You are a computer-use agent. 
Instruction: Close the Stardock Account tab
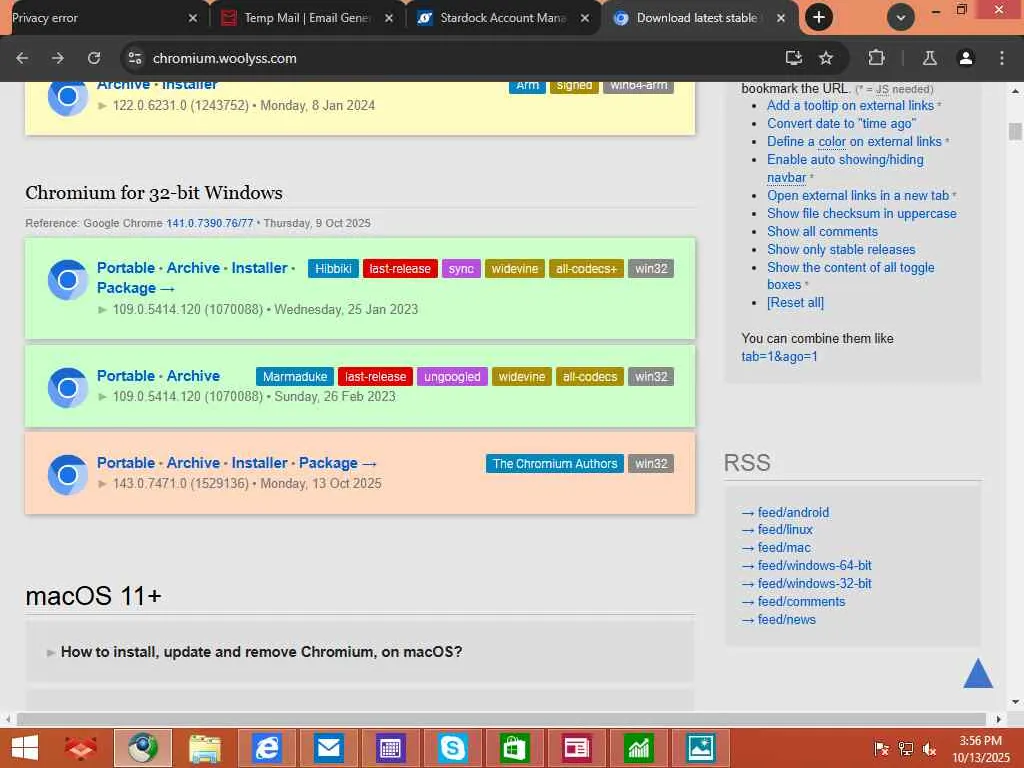584,18
